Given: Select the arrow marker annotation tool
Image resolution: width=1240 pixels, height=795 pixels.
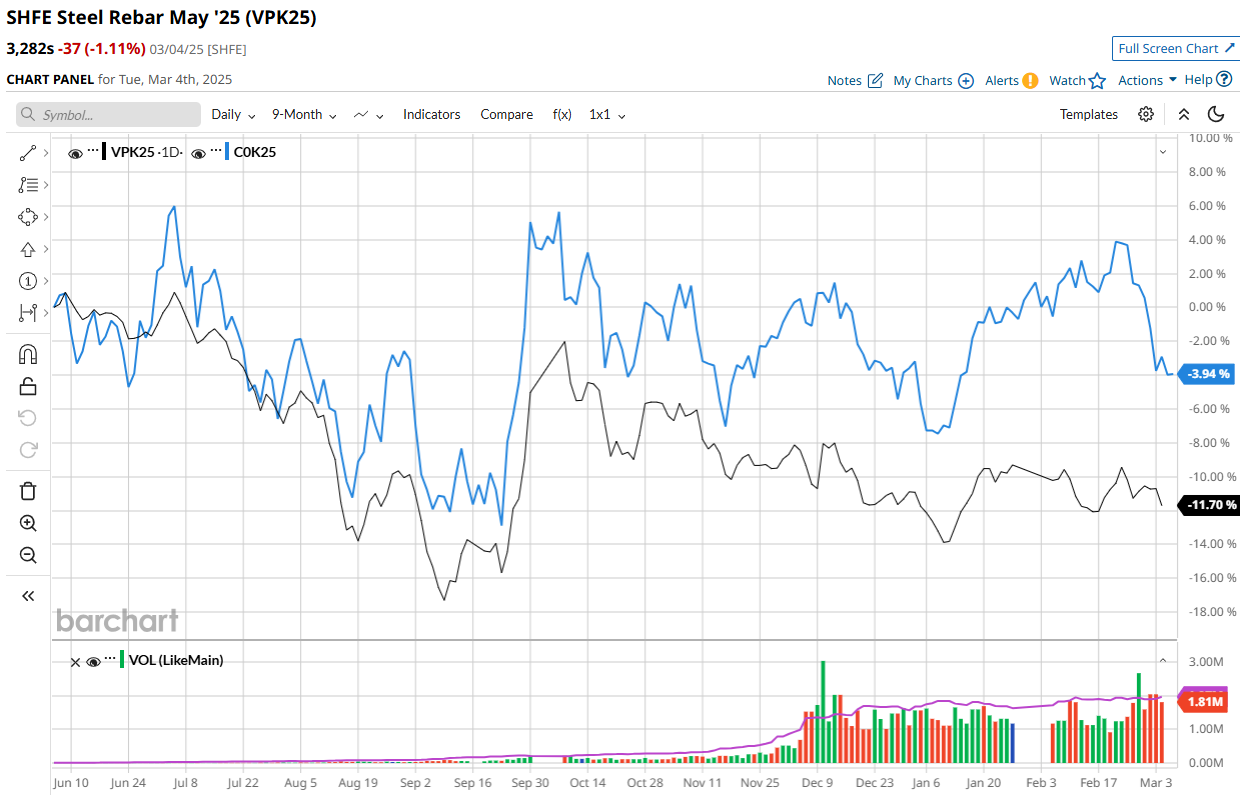Looking at the screenshot, I should tap(28, 250).
